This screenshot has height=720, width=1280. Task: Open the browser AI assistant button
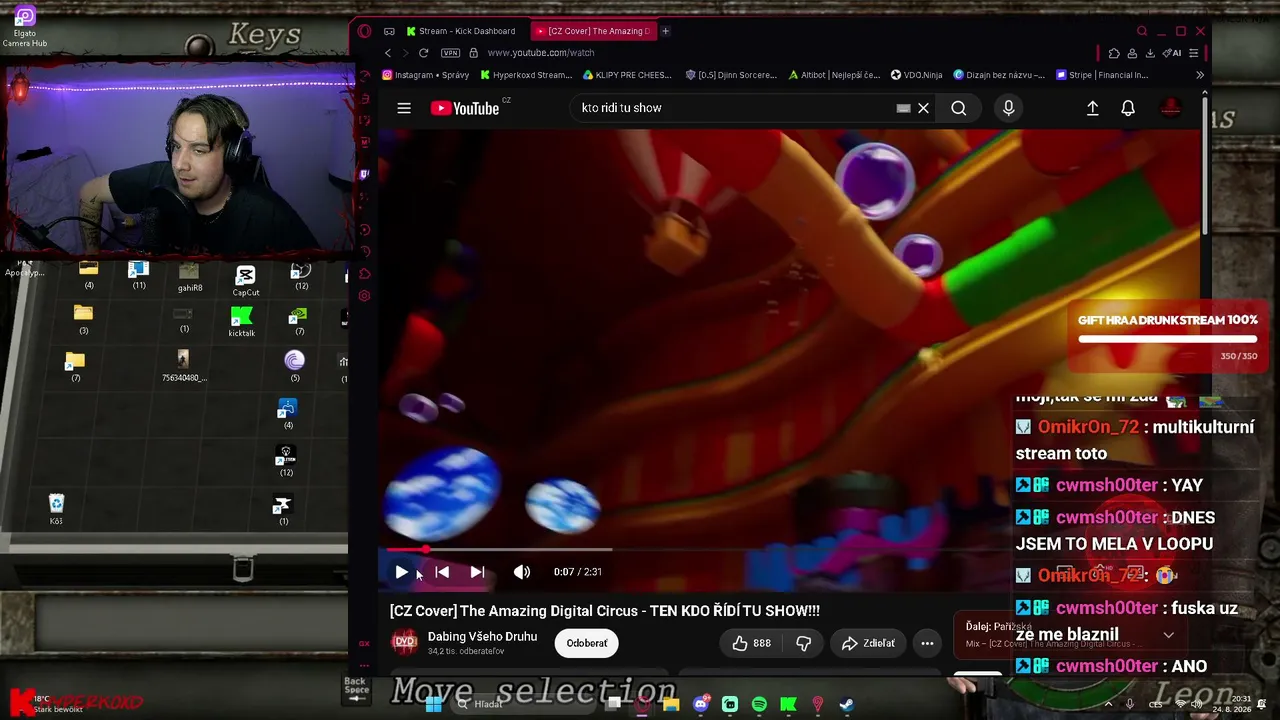(1172, 53)
